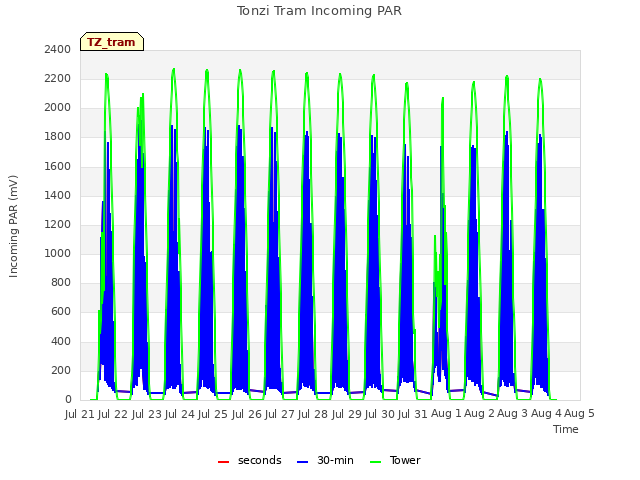Screen dimensions: 640x480
Task: Select the red seconds legend swatch
Action: click(x=223, y=462)
